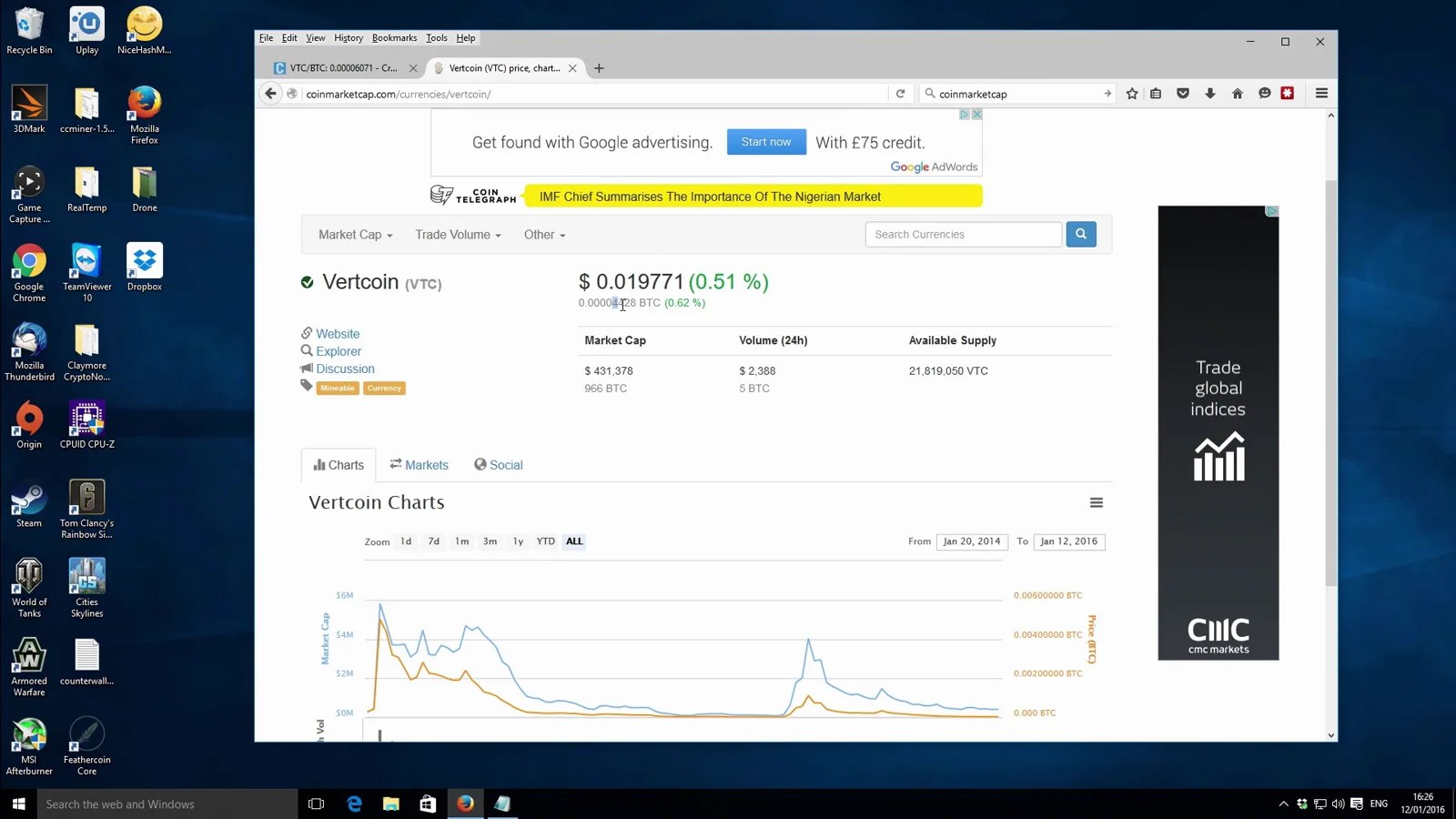Open File Explorer from the taskbar

(391, 804)
